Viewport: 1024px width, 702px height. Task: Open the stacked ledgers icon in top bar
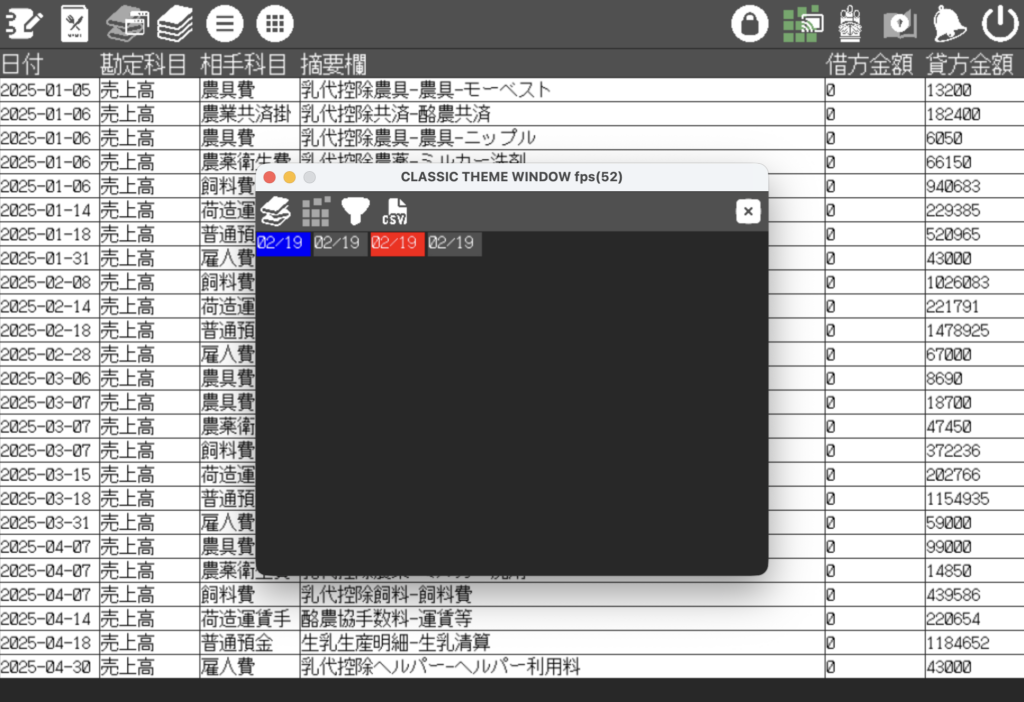point(175,23)
